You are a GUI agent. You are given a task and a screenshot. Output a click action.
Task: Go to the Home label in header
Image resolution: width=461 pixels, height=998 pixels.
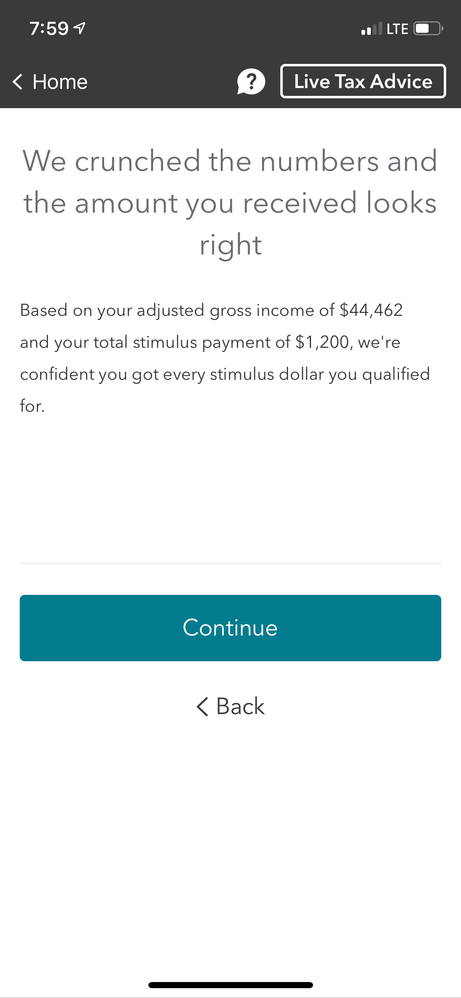pos(60,81)
